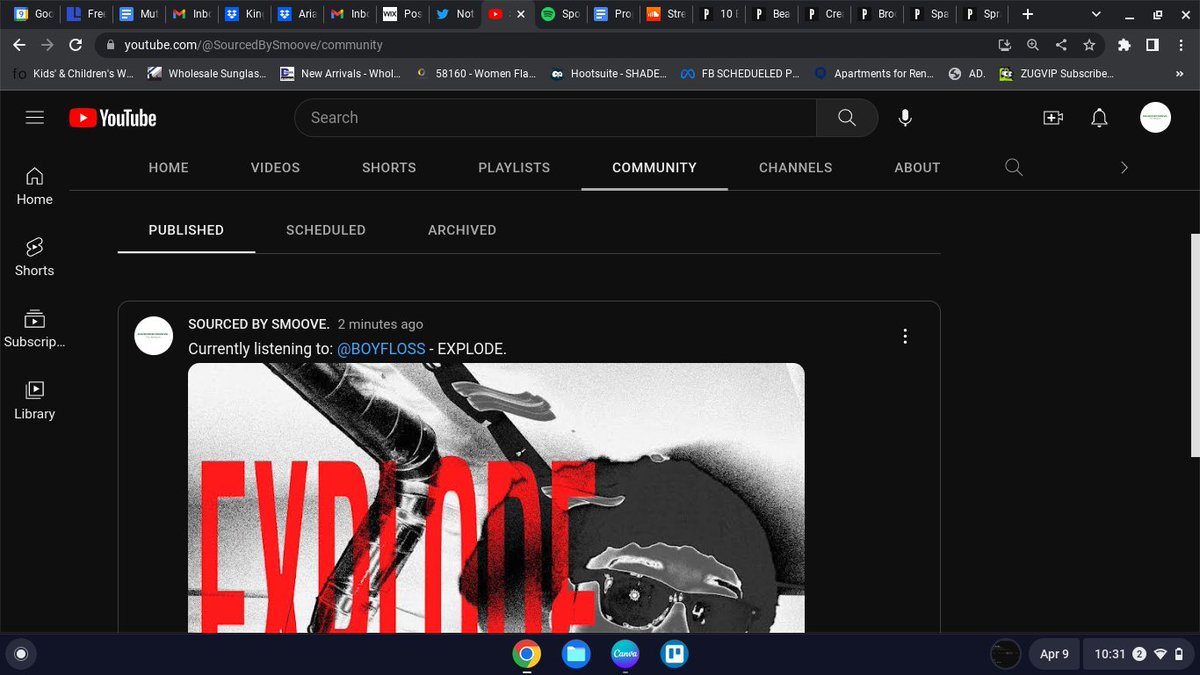Open the SOURCED BY SMOOVE. author name
The width and height of the screenshot is (1200, 675).
point(259,324)
